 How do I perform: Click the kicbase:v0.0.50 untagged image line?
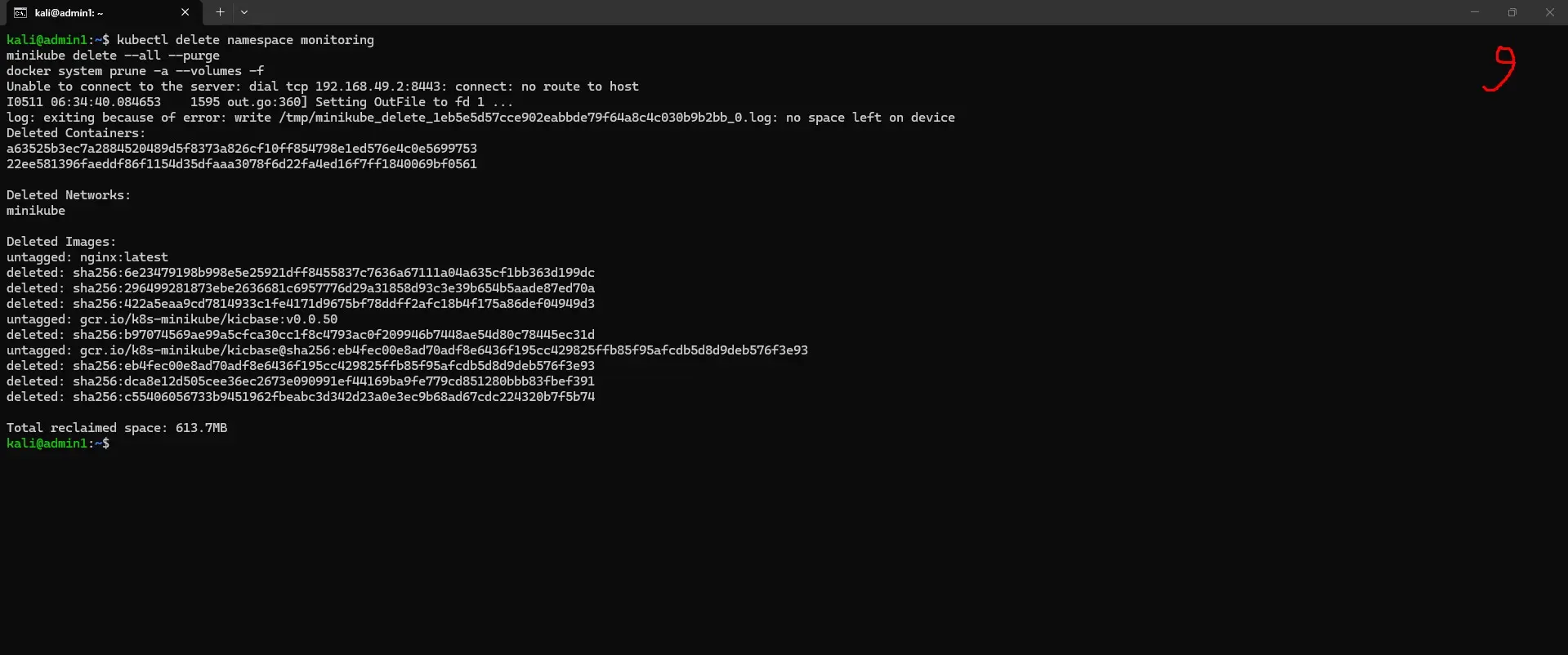coord(172,319)
